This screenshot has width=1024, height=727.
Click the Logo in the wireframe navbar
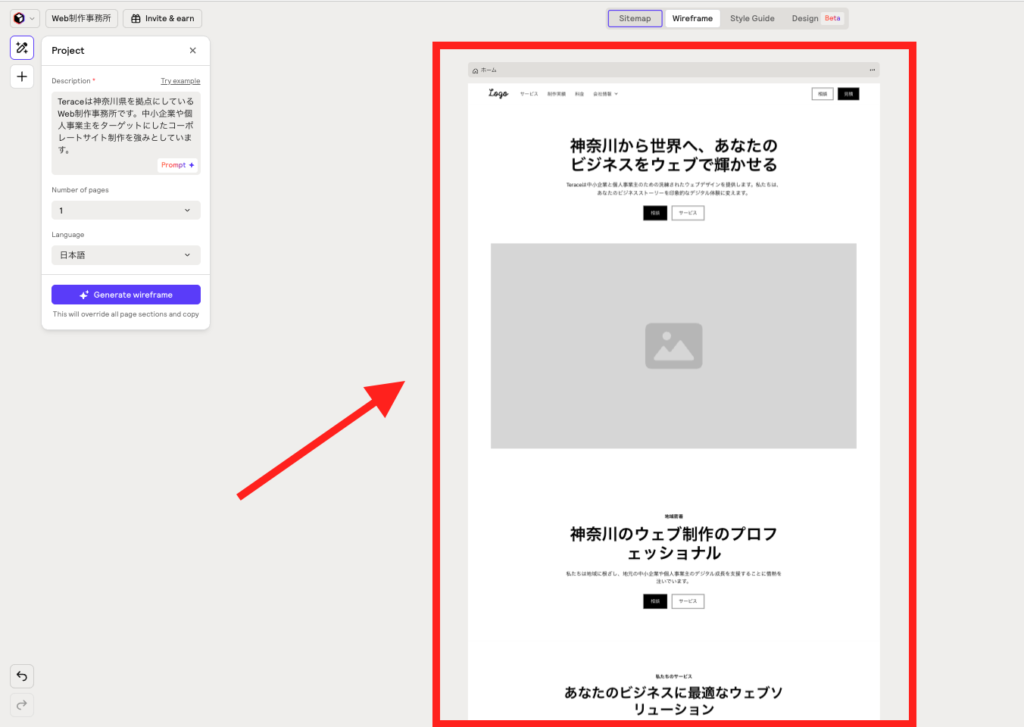[x=498, y=94]
